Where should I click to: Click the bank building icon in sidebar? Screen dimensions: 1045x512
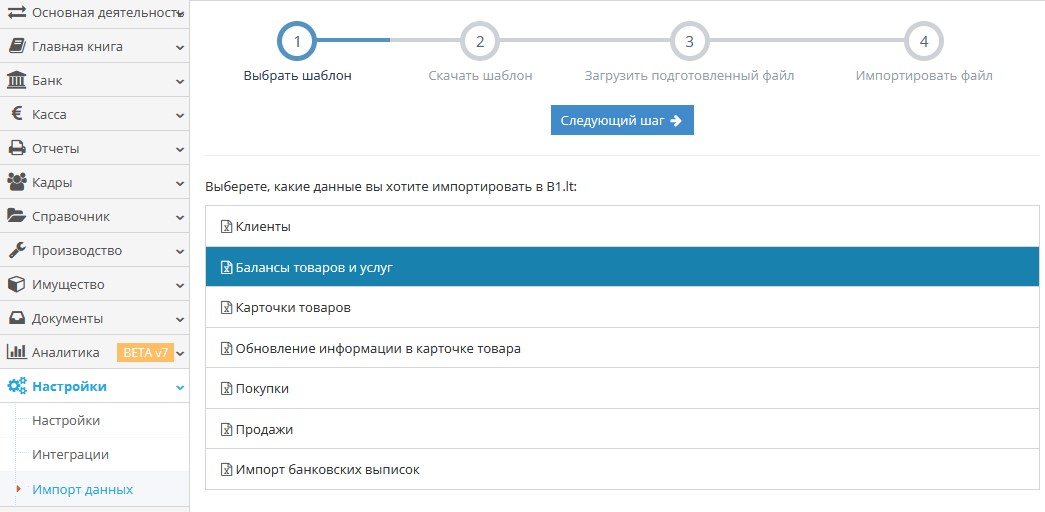point(16,80)
